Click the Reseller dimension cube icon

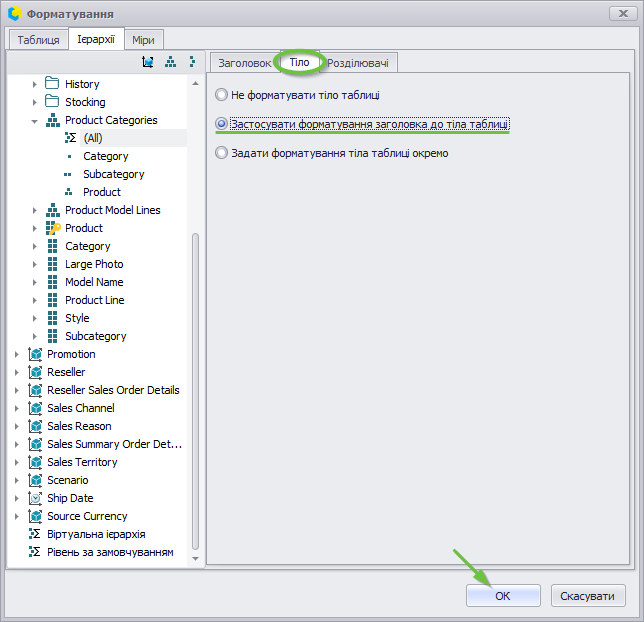click(x=35, y=372)
